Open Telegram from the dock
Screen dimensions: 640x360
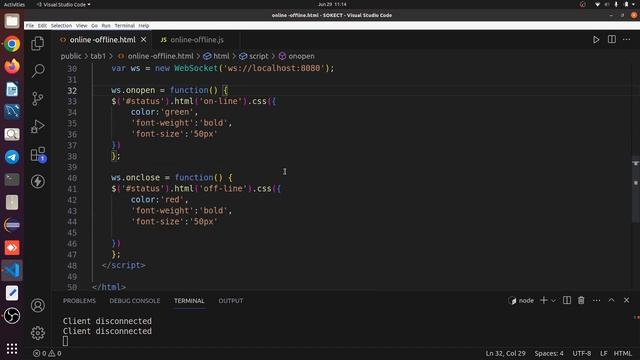pyautogui.click(x=12, y=157)
